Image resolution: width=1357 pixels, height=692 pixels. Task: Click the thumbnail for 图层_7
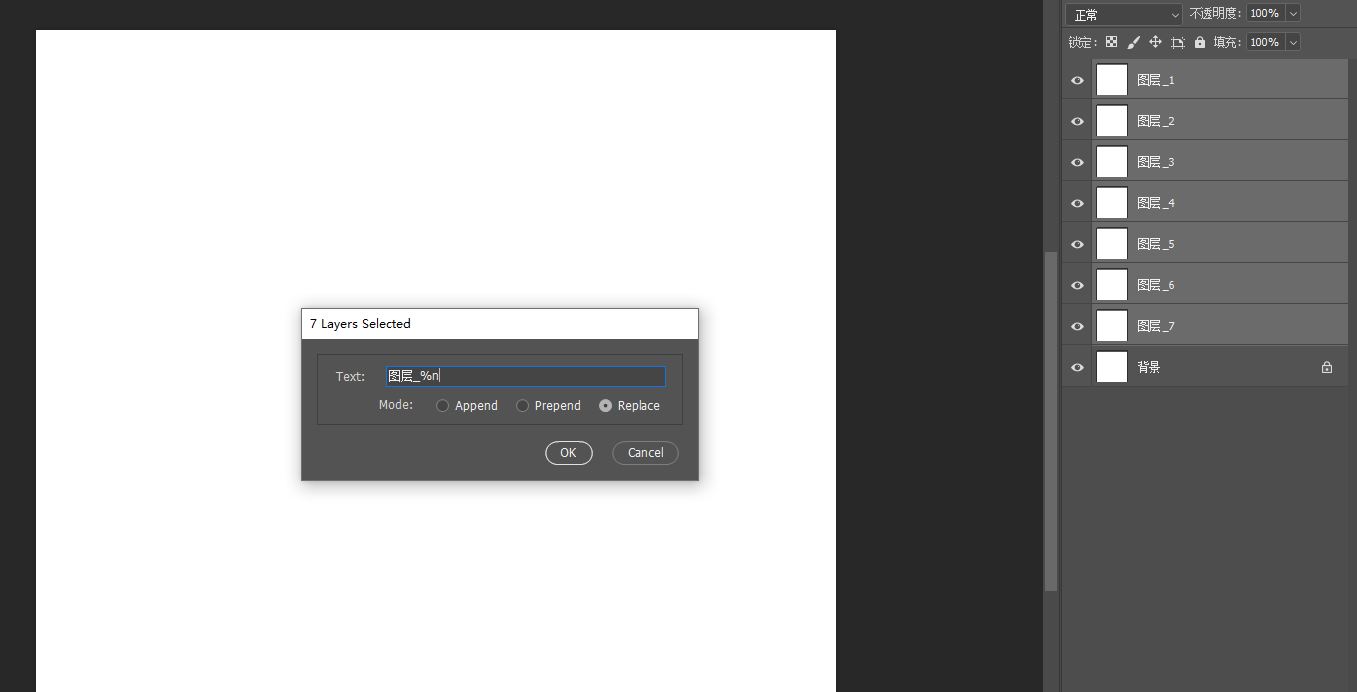(x=1112, y=326)
